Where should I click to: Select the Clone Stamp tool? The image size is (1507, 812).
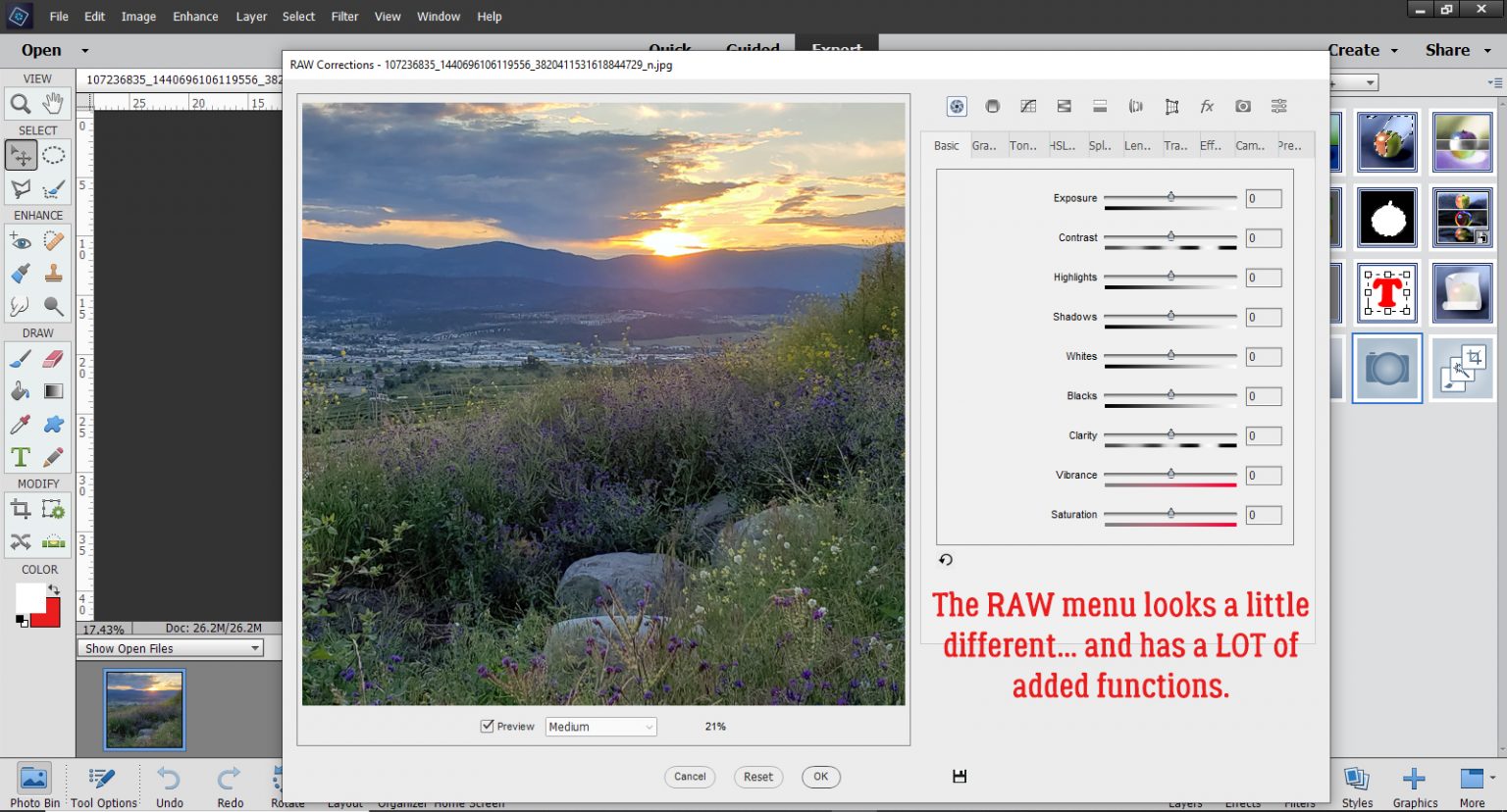point(52,272)
